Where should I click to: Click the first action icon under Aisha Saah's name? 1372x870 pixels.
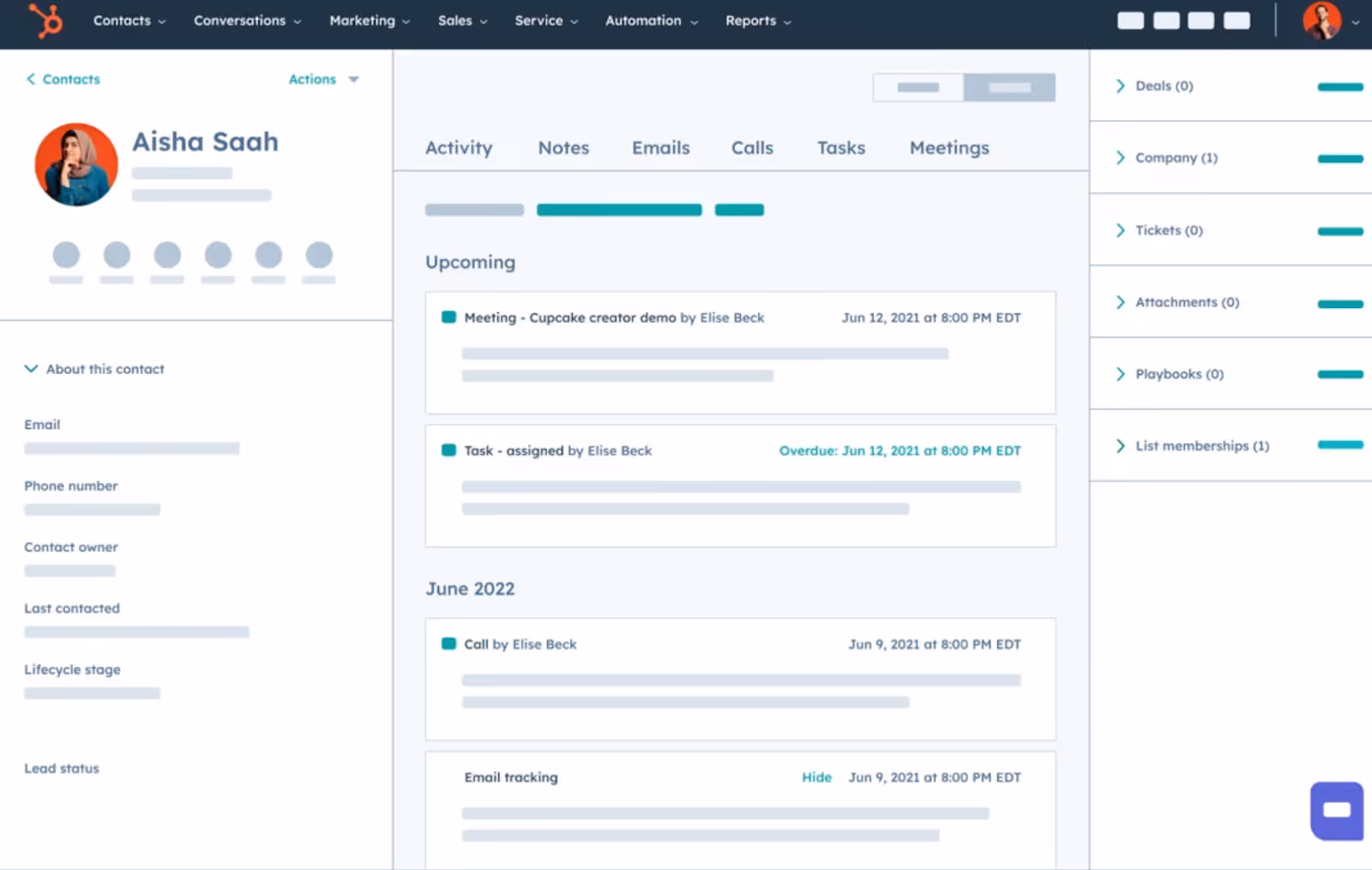point(66,253)
